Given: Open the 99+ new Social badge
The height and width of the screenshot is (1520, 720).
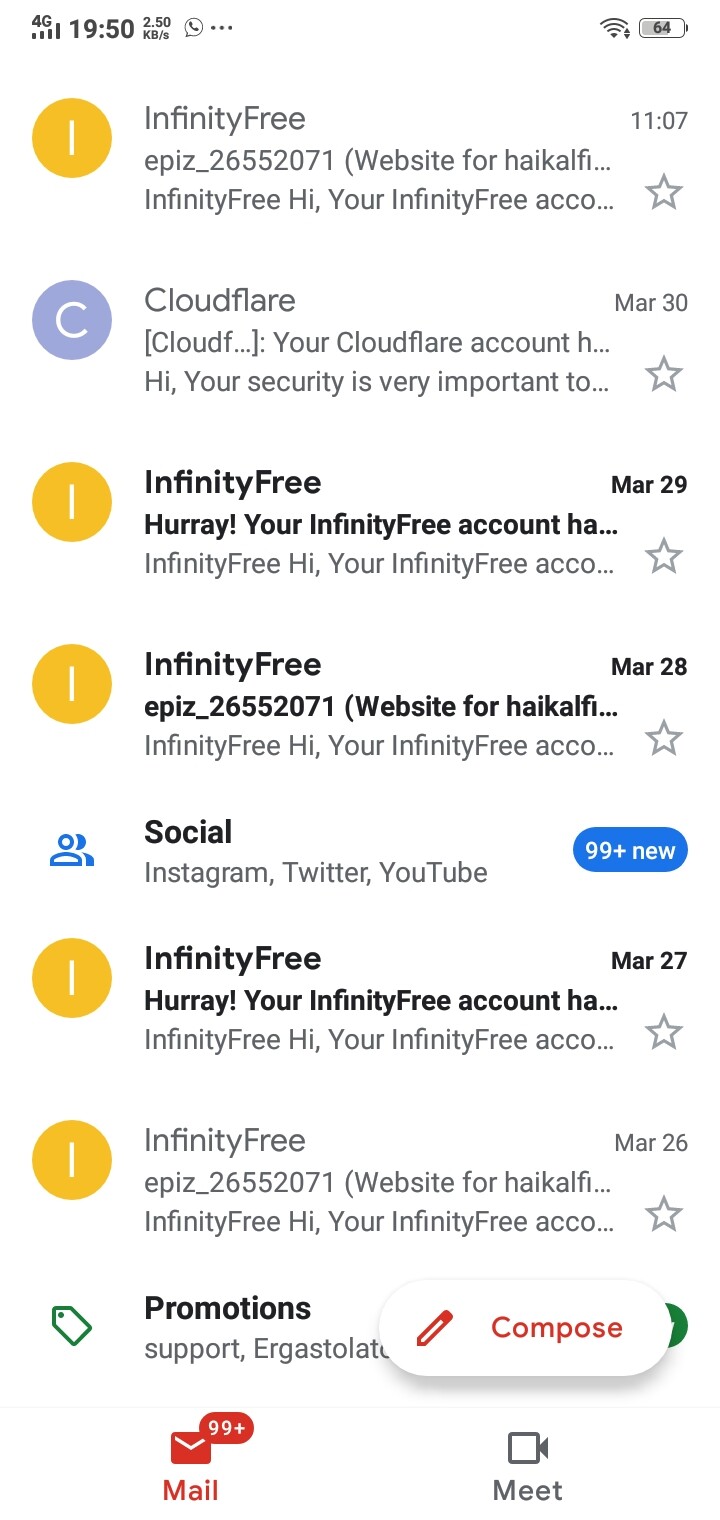Looking at the screenshot, I should pyautogui.click(x=630, y=851).
